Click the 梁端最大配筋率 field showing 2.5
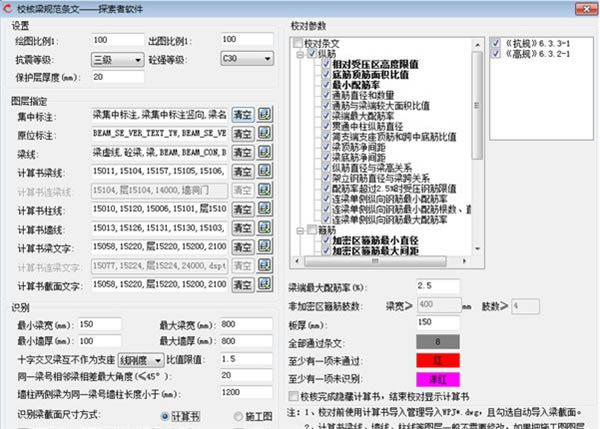Viewport: 600px width, 429px height. (438, 286)
